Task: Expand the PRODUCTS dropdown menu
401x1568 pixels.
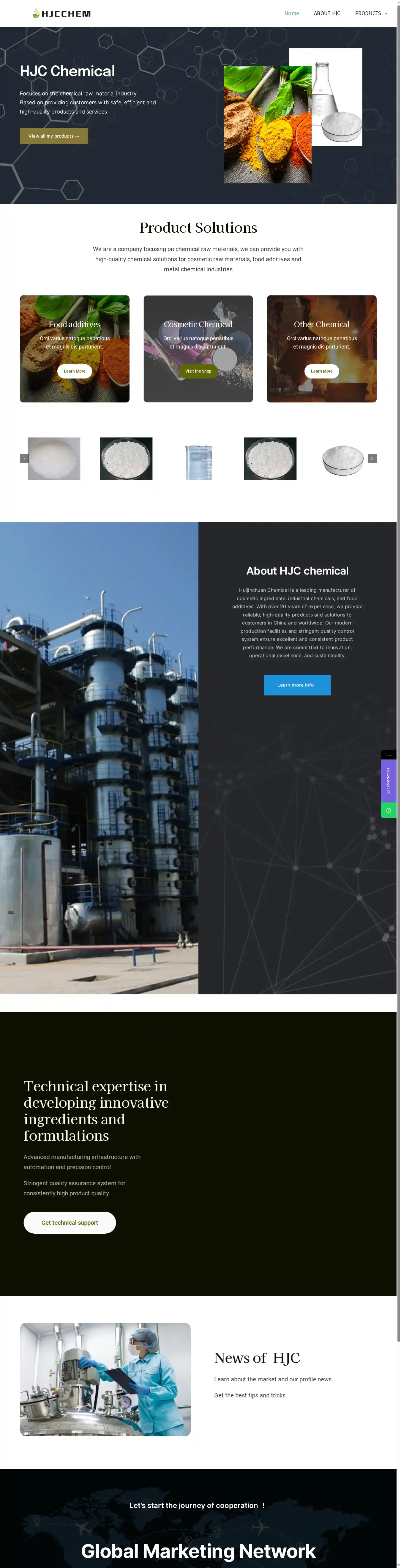Action: pyautogui.click(x=371, y=13)
